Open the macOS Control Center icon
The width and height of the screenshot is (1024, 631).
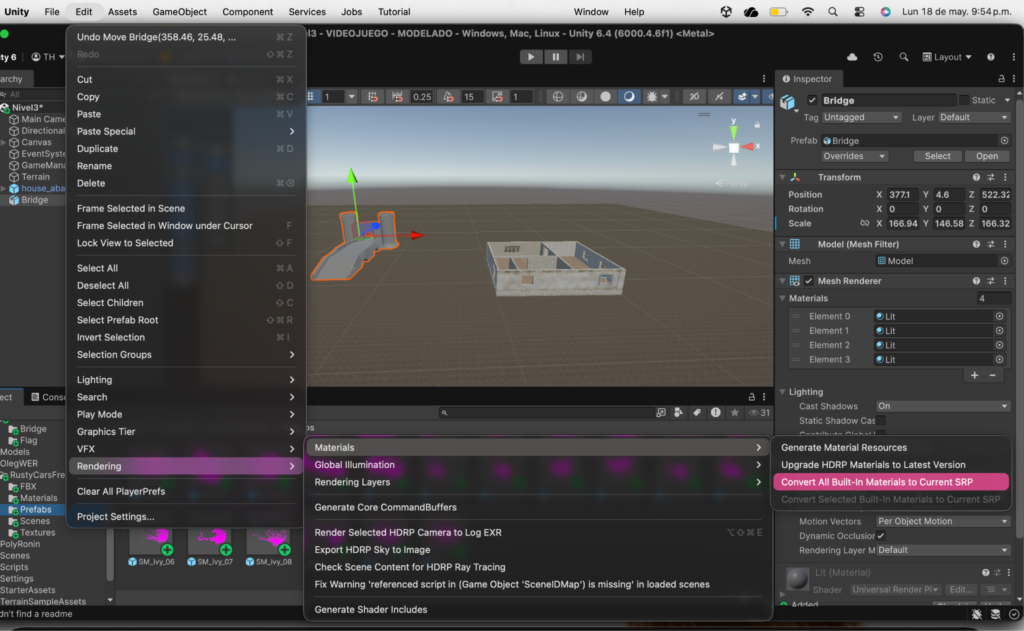[x=859, y=12]
